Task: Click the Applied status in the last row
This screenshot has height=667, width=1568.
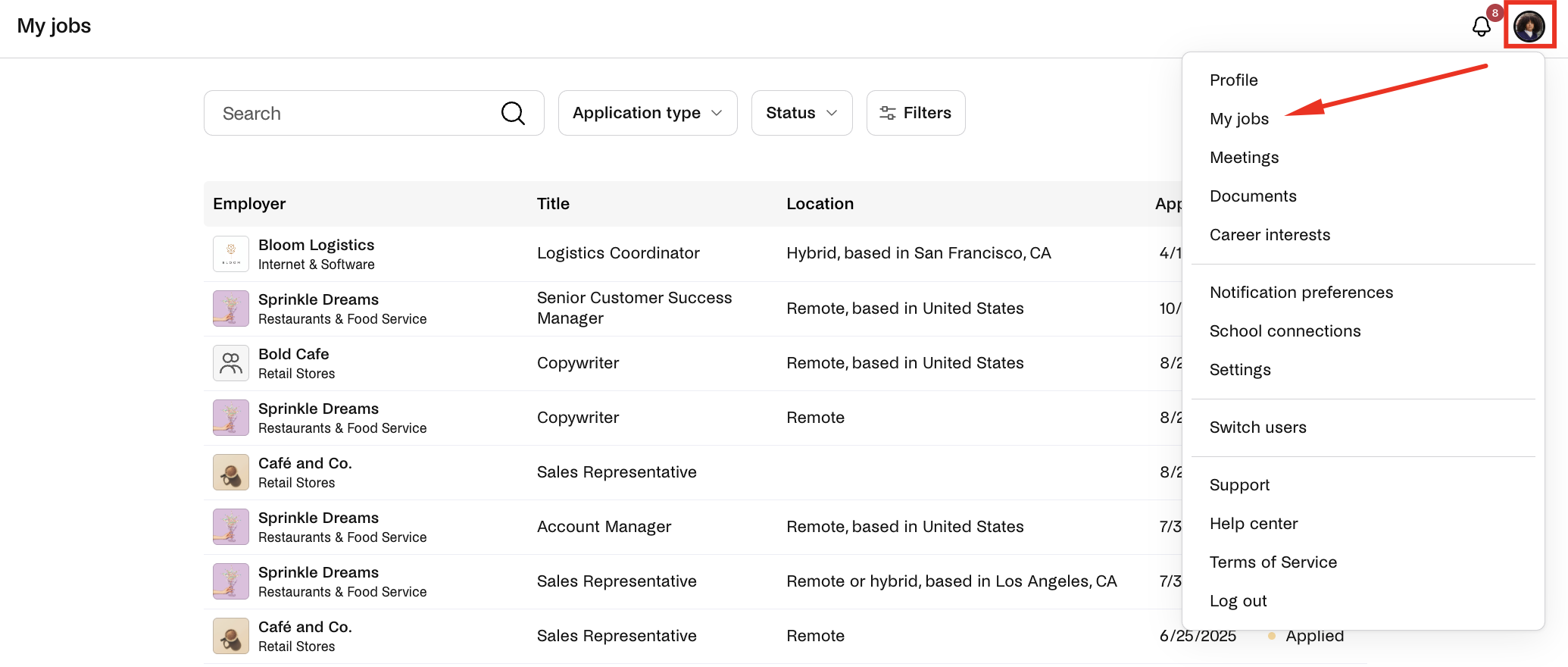Action: pyautogui.click(x=1314, y=636)
